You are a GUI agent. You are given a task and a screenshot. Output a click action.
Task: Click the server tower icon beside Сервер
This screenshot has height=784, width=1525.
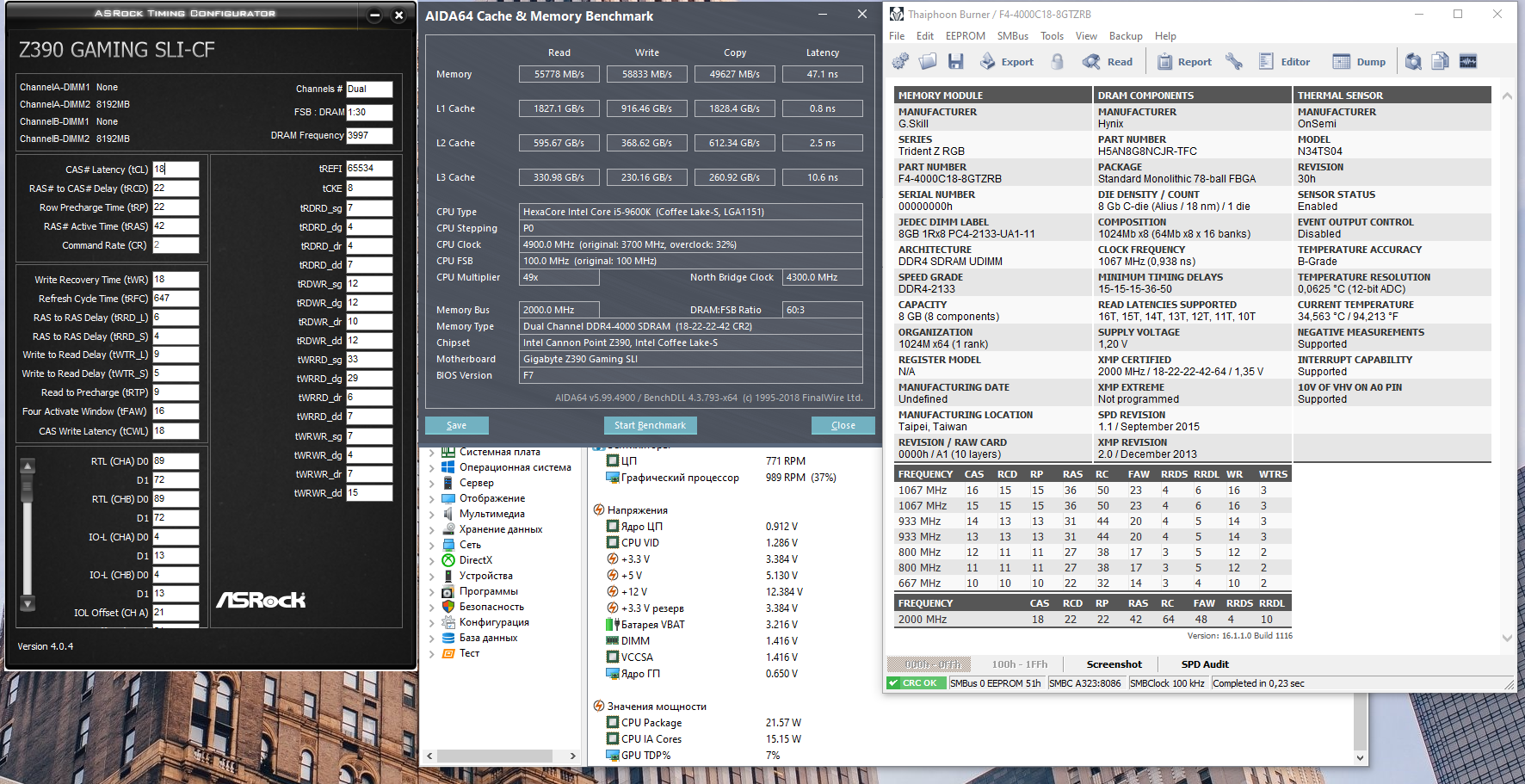point(448,483)
